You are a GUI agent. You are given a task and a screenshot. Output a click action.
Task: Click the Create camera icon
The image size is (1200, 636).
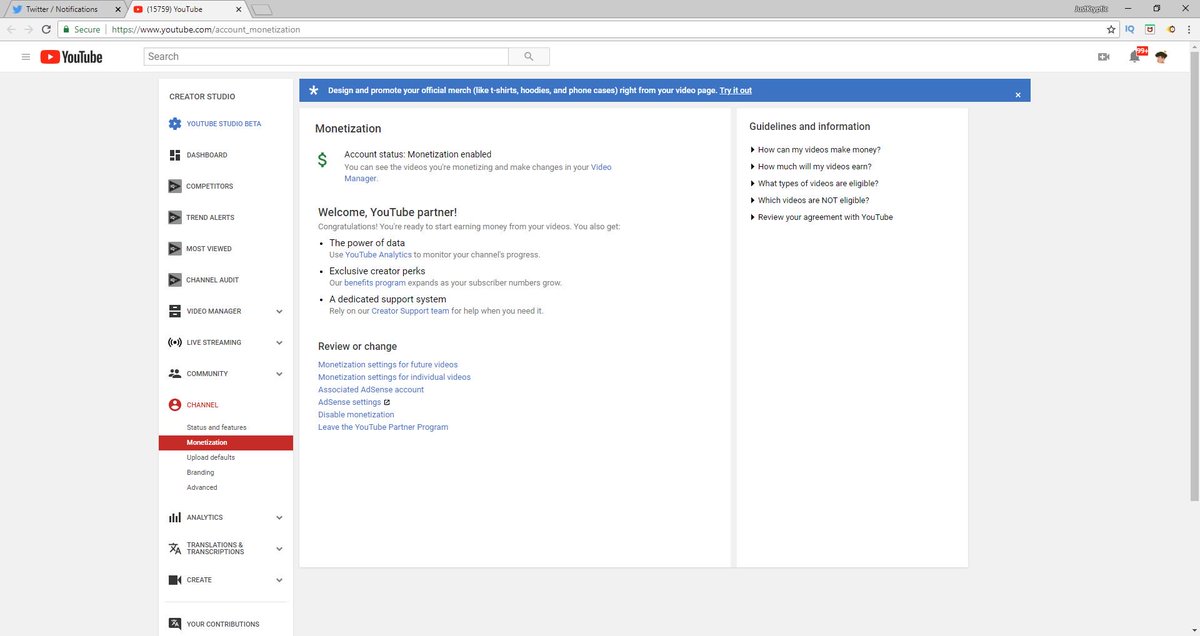(x=175, y=580)
